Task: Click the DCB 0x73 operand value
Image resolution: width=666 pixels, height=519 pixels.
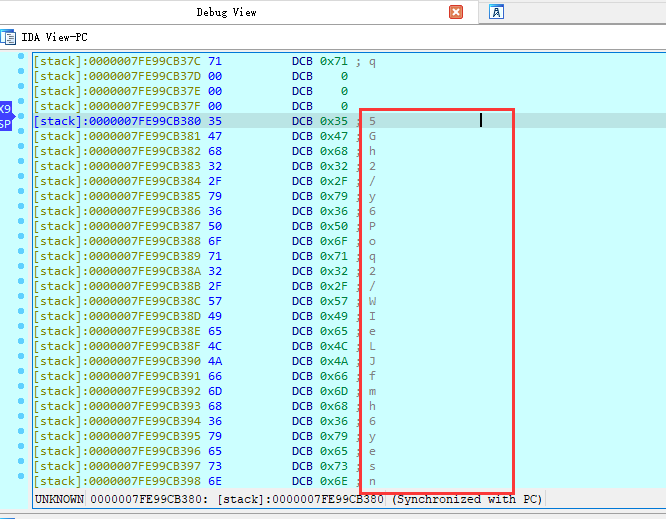Action: [x=334, y=466]
